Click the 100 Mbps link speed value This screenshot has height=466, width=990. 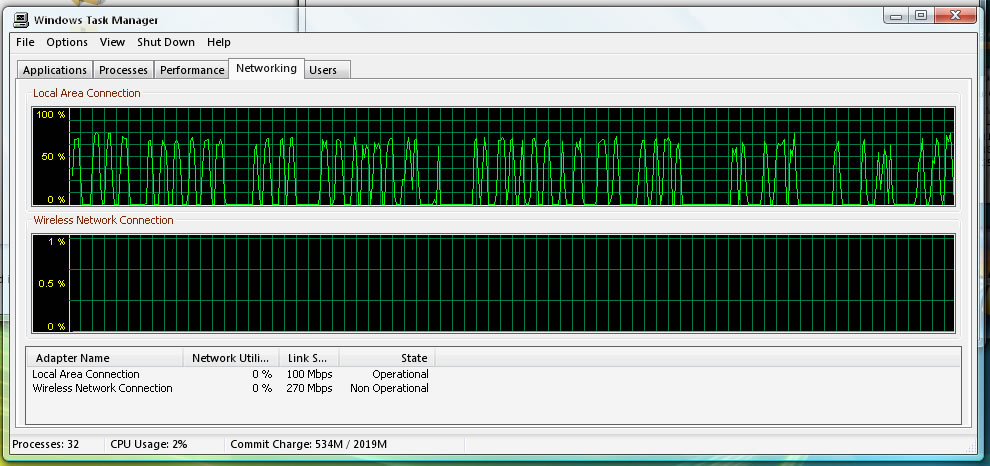[309, 374]
